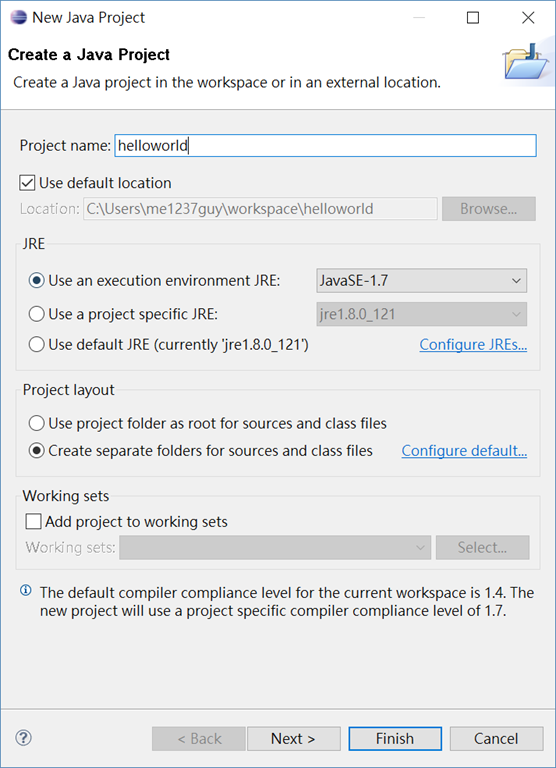Click the help question mark icon

24,738
